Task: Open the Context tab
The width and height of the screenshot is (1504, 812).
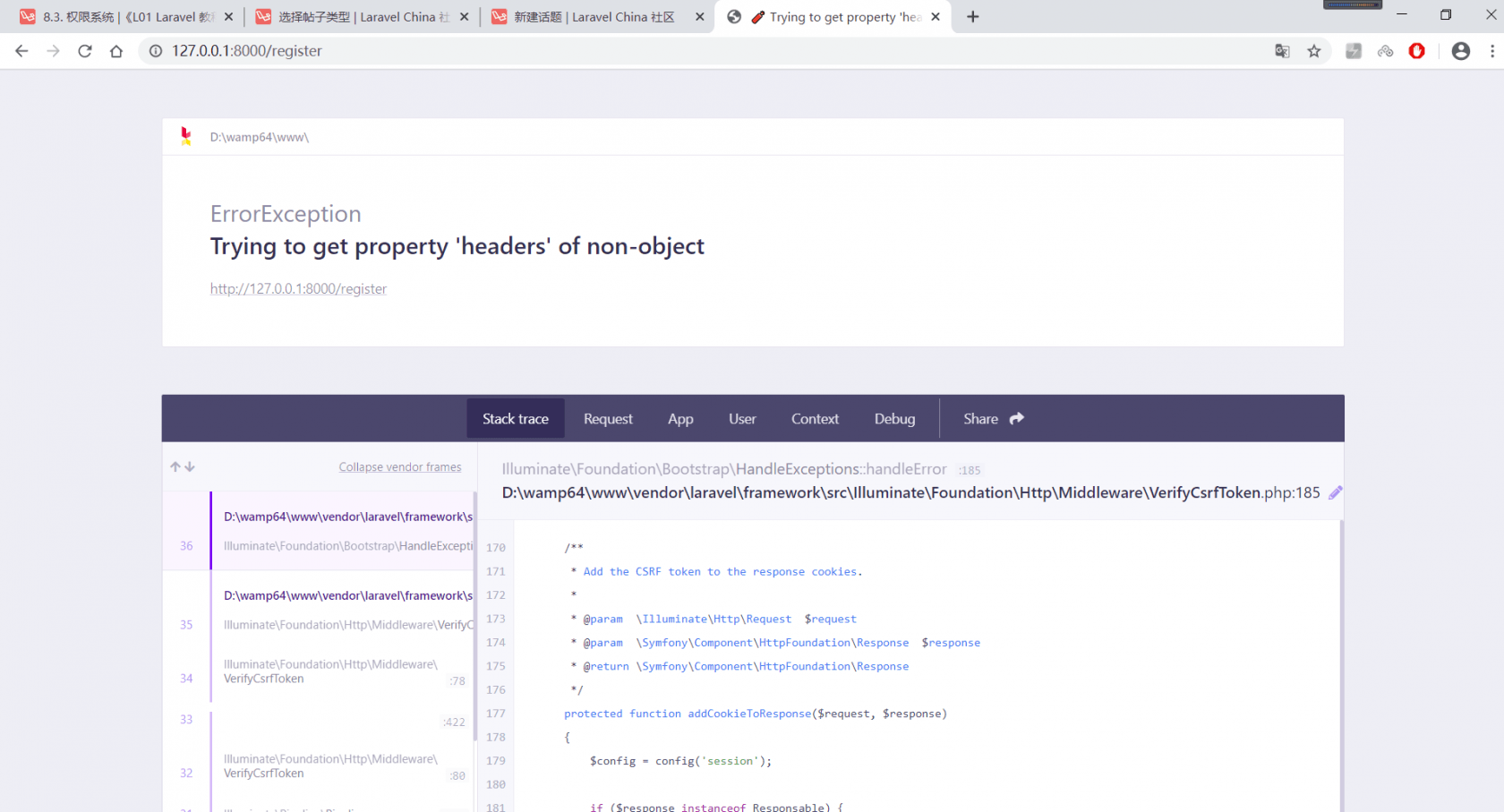Action: (815, 419)
